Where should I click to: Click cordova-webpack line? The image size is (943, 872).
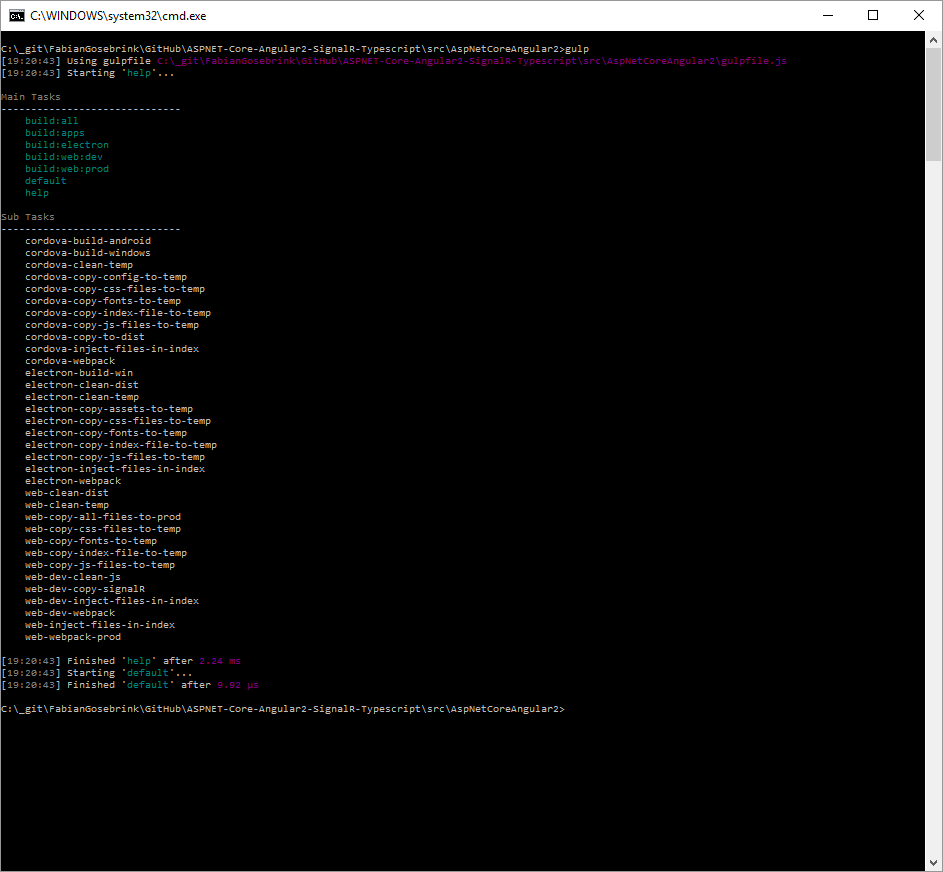[70, 361]
